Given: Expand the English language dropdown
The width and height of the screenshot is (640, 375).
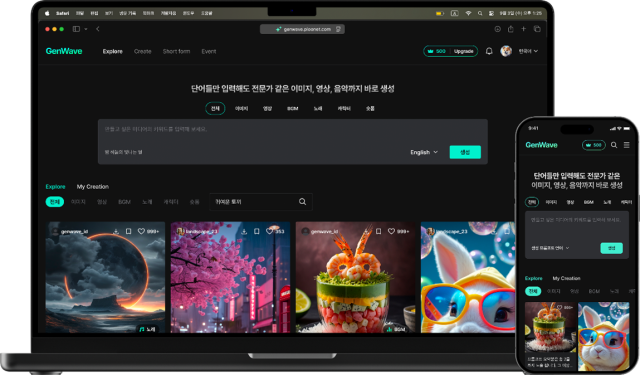Looking at the screenshot, I should click(424, 152).
